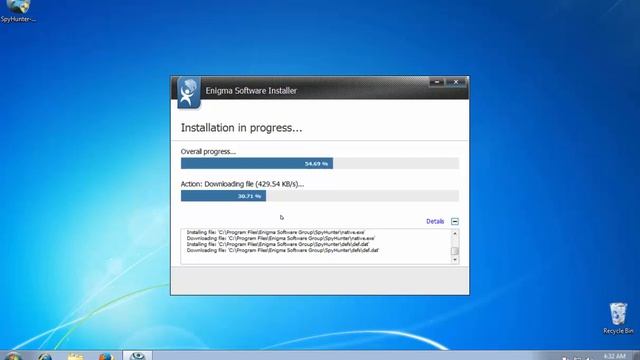
Task: Click the 'Enigma Software Installer' title text
Action: coord(251,91)
